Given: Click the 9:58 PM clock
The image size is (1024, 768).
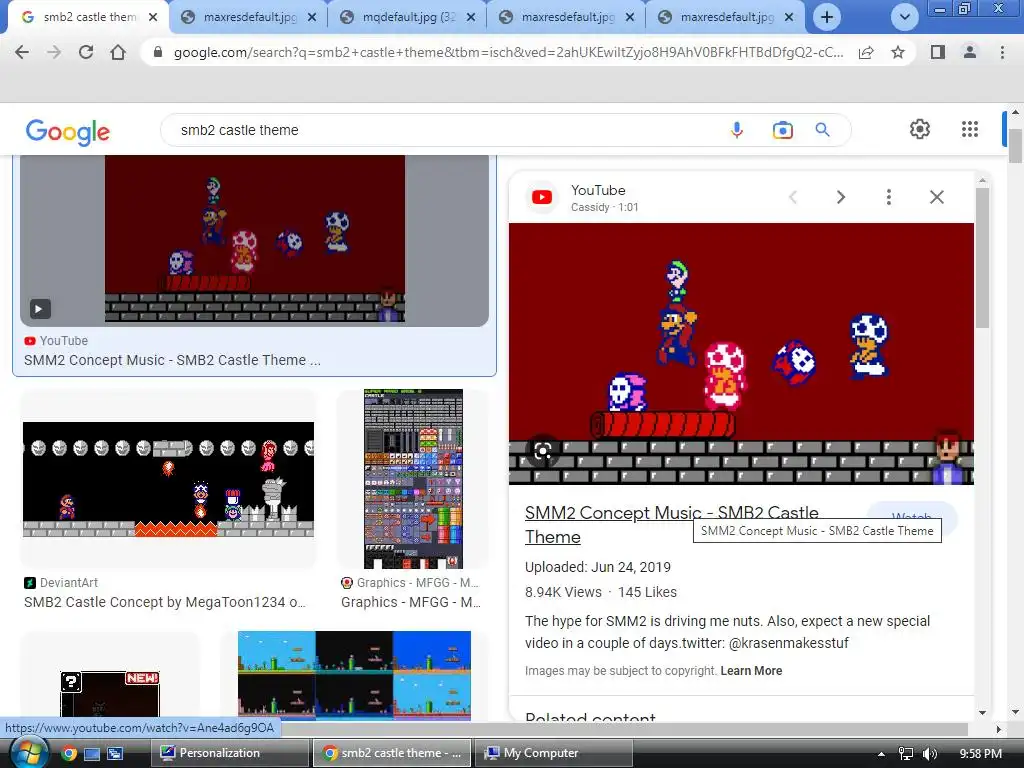Looking at the screenshot, I should point(980,754).
